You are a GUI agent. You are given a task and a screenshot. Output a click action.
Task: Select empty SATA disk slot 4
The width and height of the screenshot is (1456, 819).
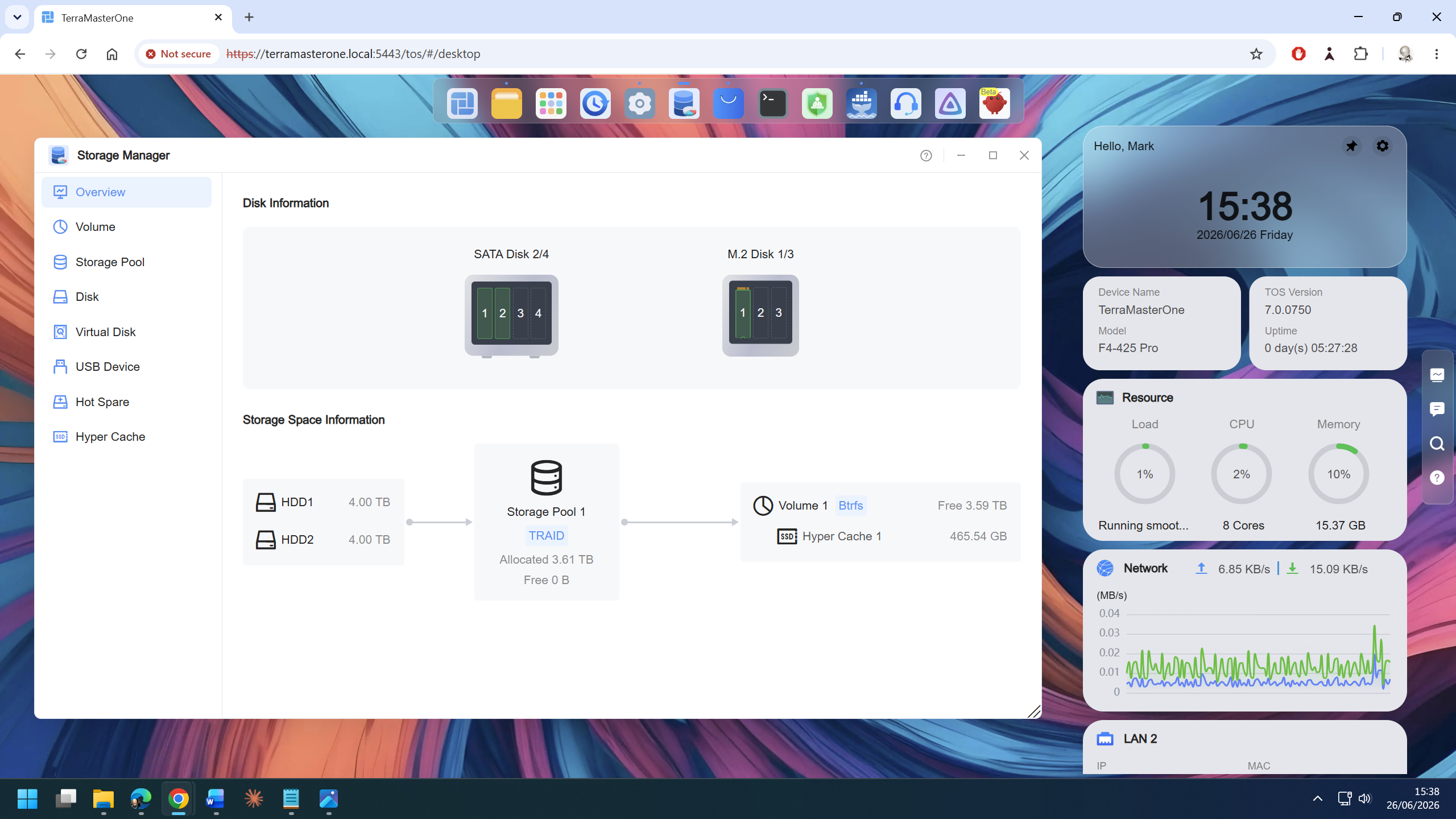(538, 313)
